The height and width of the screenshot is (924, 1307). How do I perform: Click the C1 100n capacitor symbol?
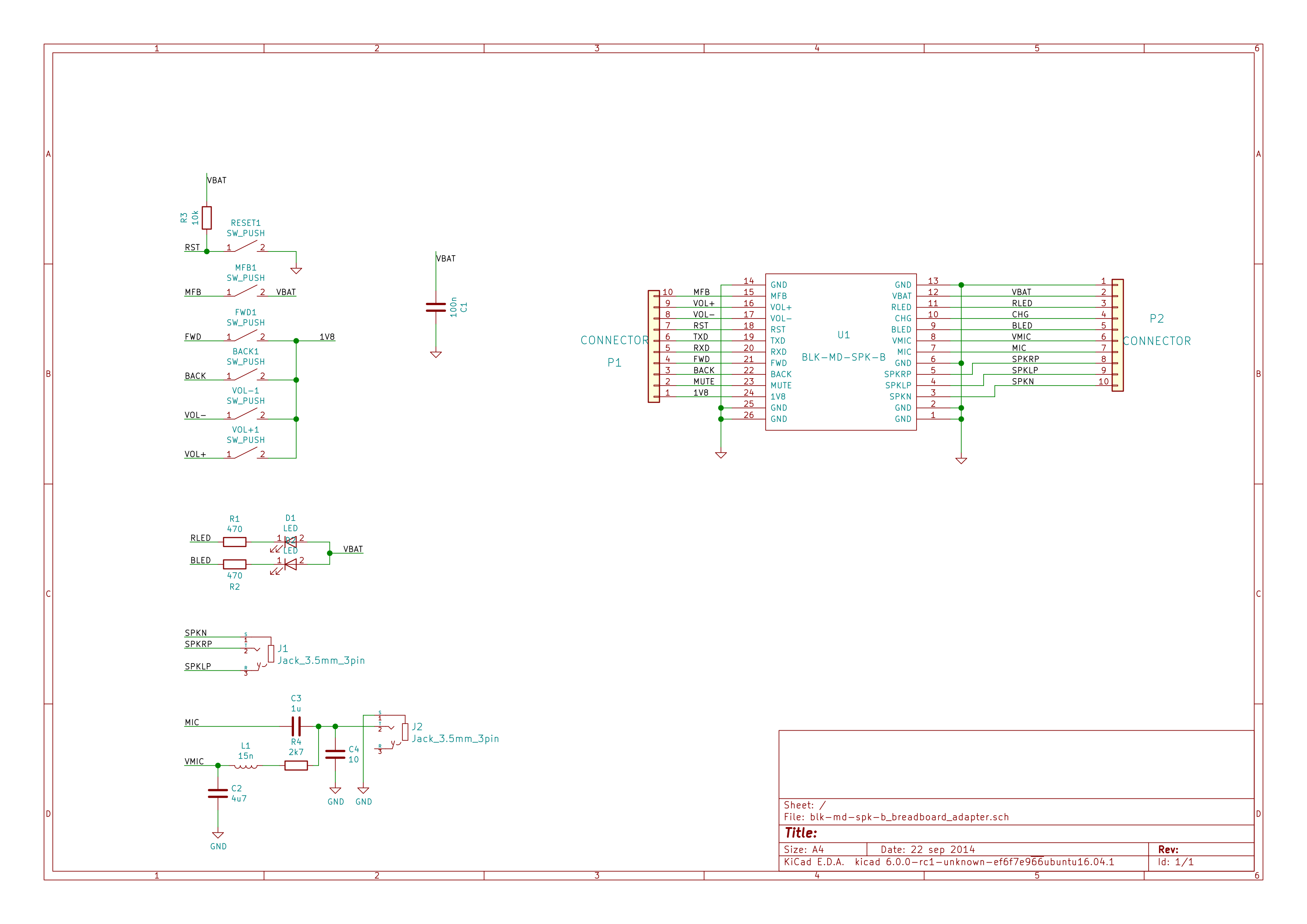436,307
